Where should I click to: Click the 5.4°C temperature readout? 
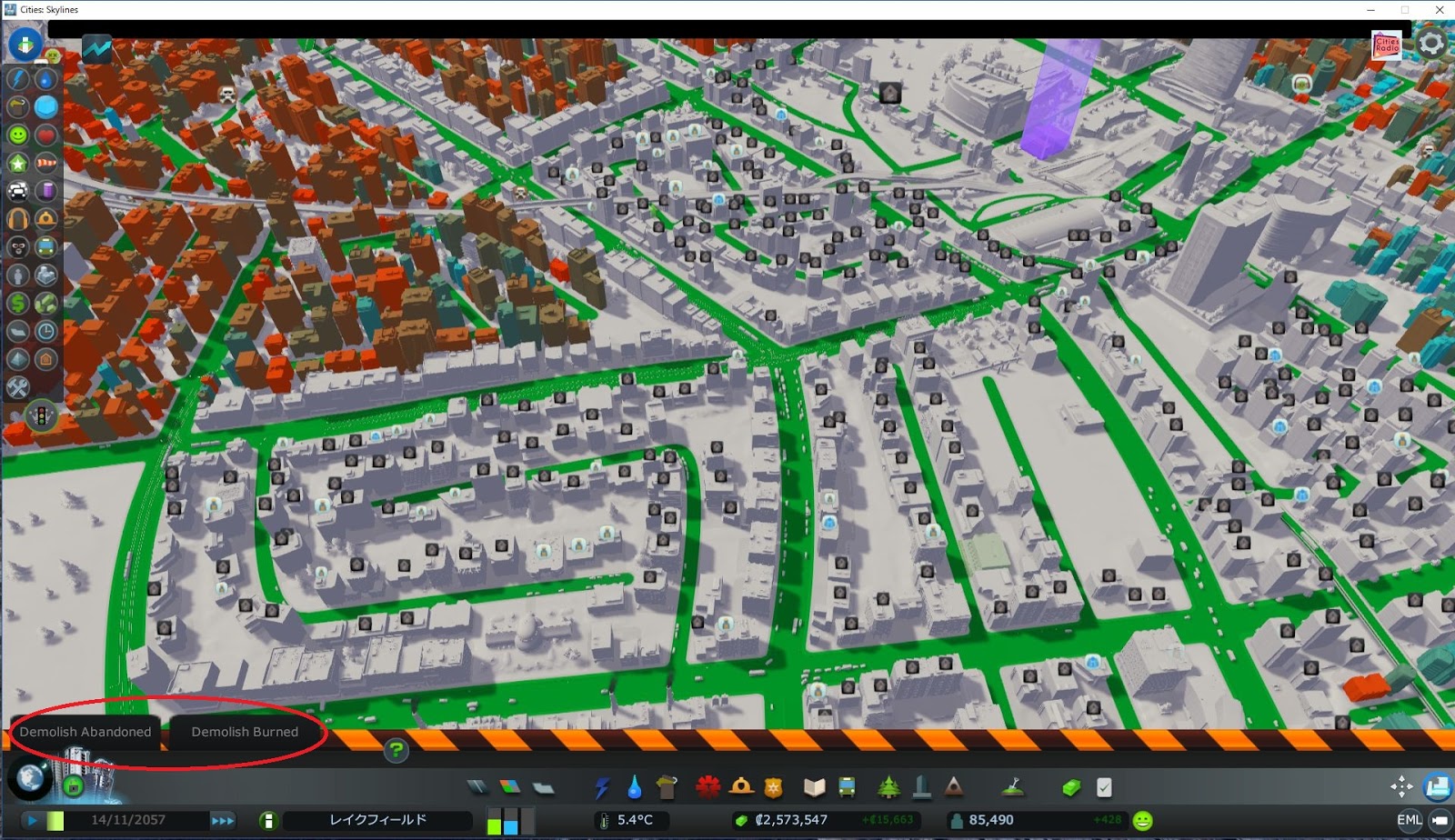[x=635, y=820]
